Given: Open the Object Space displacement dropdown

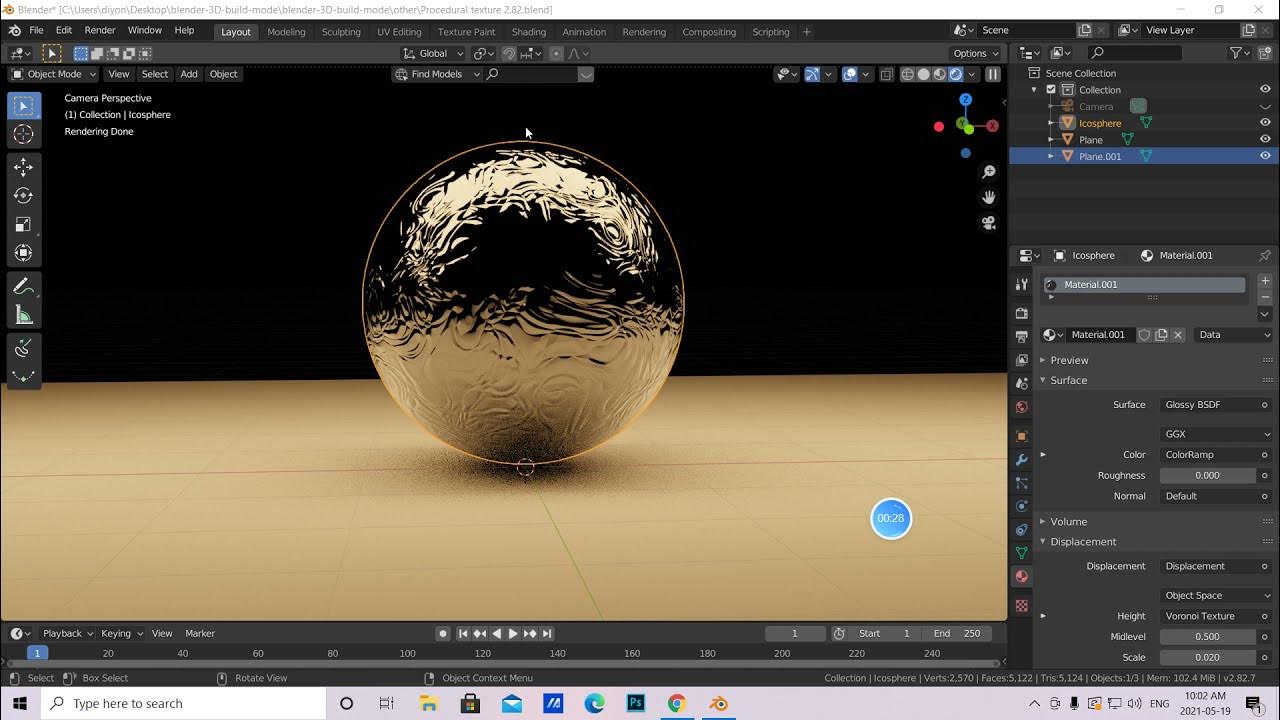Looking at the screenshot, I should tap(1217, 595).
